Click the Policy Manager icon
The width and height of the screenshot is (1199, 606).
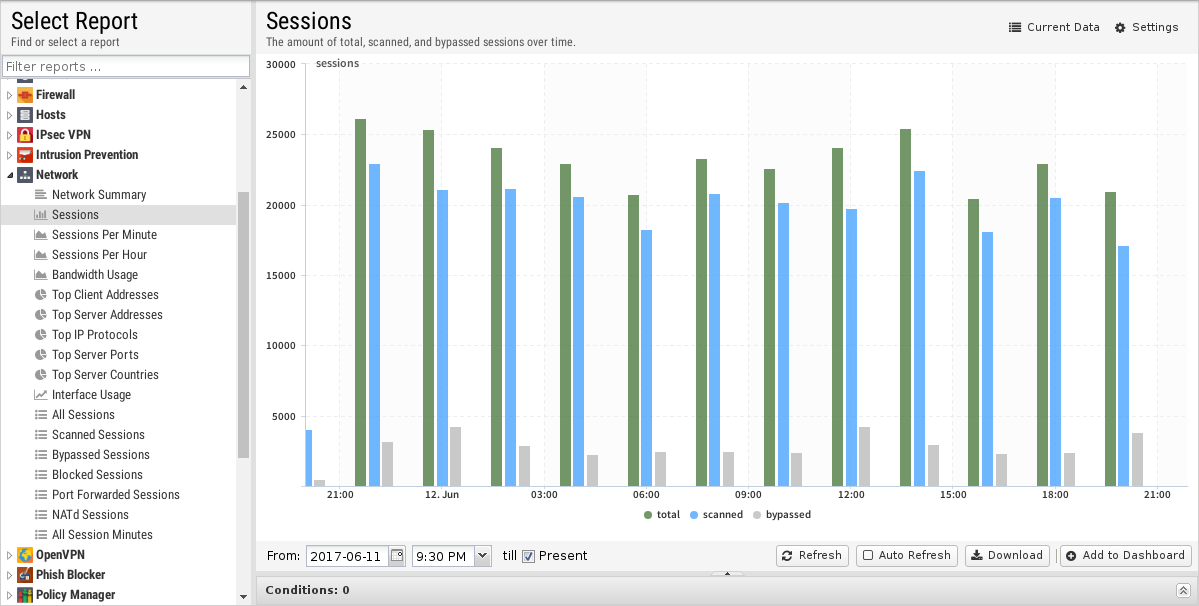pos(24,595)
